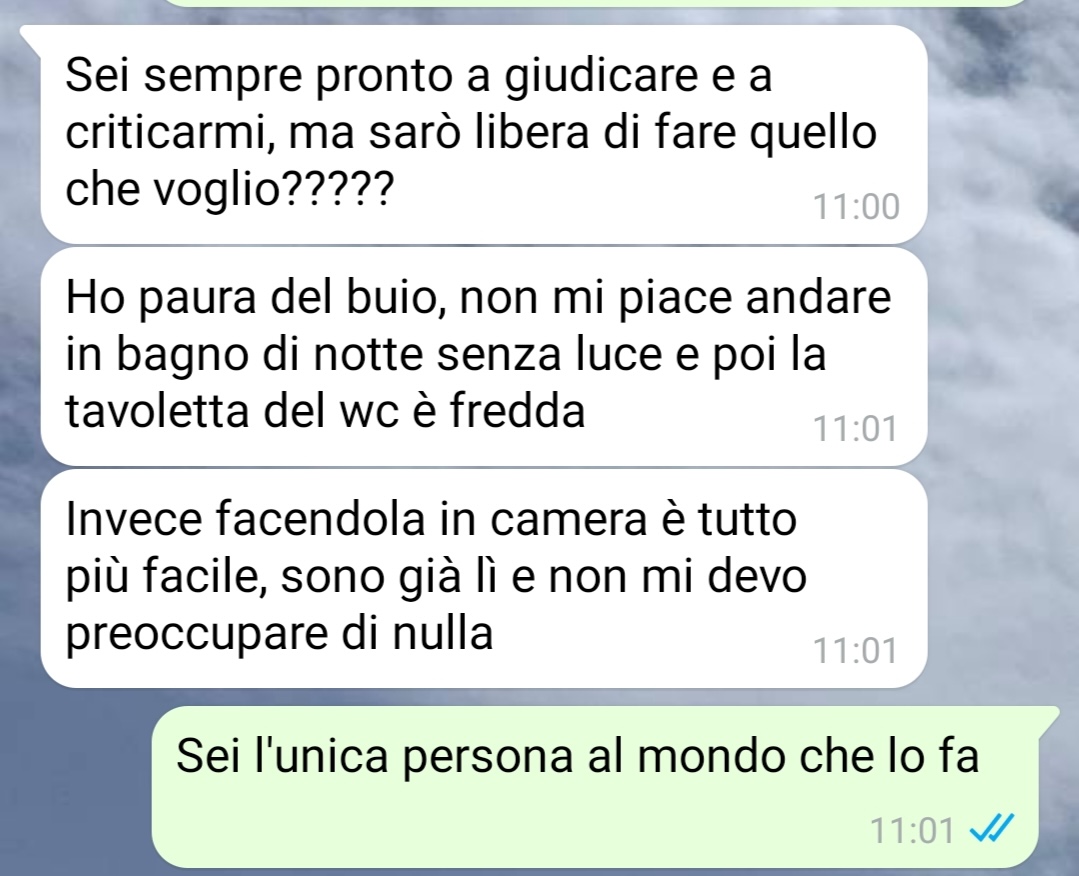Tap 11:01 timestamp on the sent green message

912,830
